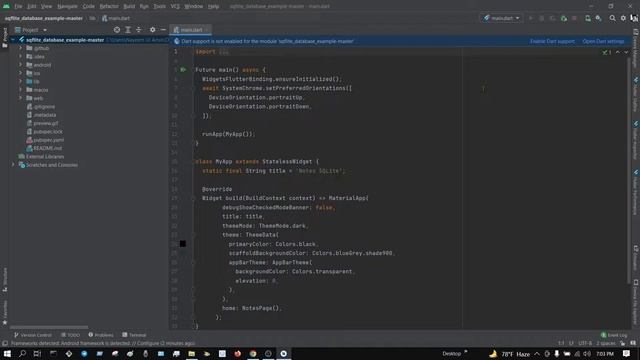Expand the .github folder
This screenshot has width=640, height=360.
[20, 48]
